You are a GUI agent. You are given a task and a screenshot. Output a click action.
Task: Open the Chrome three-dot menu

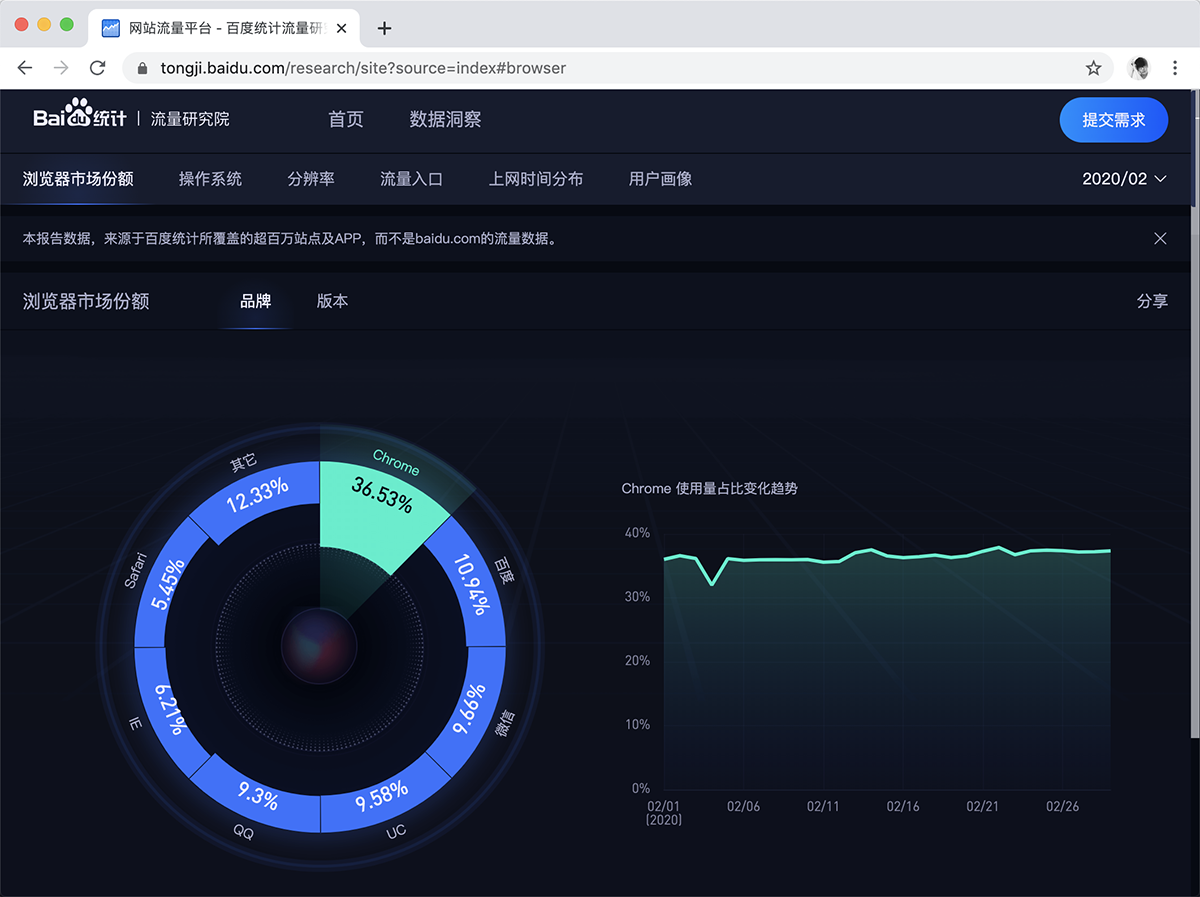tap(1175, 68)
